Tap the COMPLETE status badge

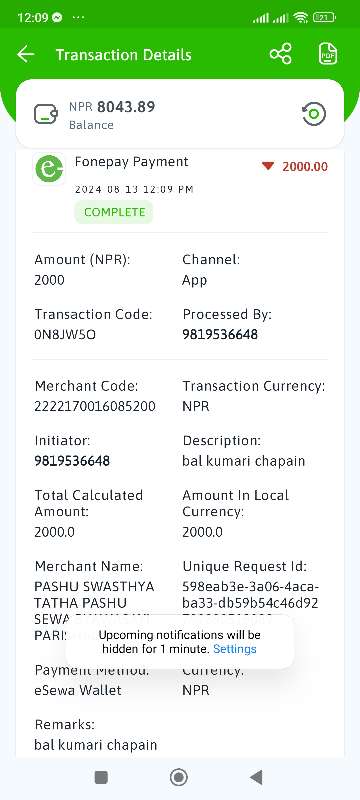point(114,212)
